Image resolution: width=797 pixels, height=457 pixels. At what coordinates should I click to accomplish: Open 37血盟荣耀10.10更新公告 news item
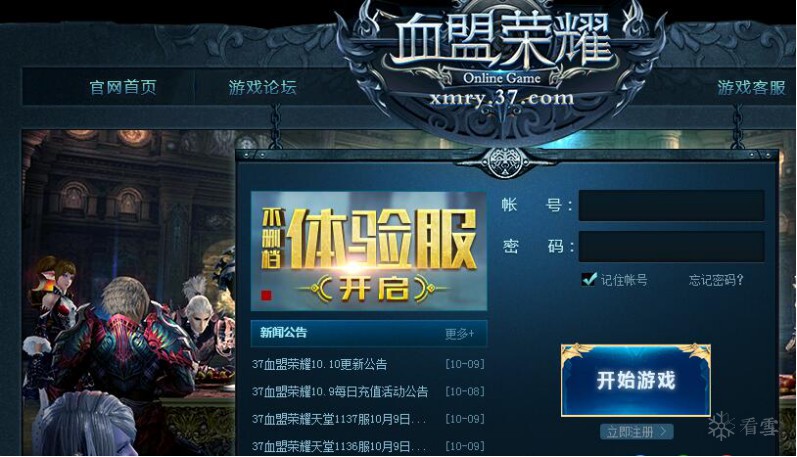pyautogui.click(x=319, y=364)
